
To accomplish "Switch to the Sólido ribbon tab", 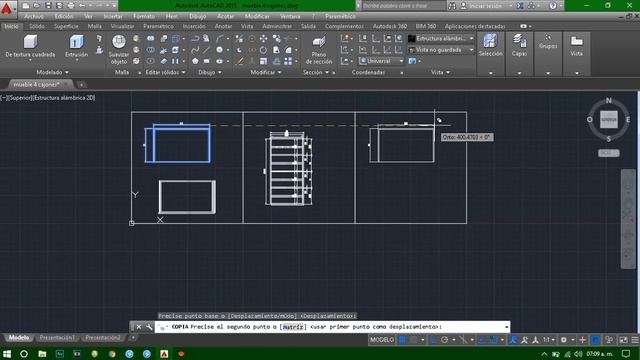I will click(37, 26).
